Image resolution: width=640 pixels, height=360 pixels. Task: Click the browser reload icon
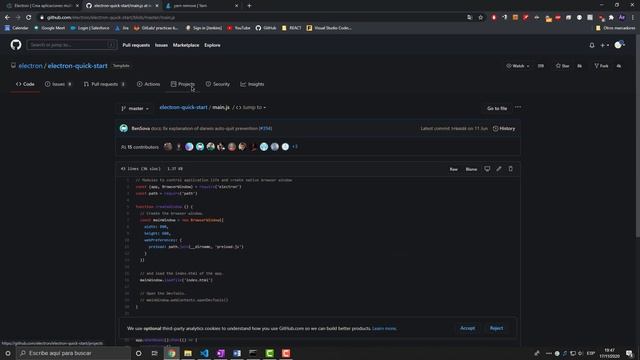click(x=29, y=17)
